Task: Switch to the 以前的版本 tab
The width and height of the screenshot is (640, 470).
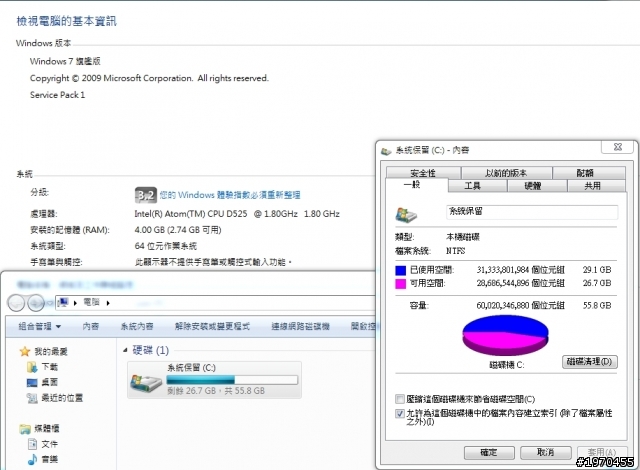Action: click(x=506, y=173)
